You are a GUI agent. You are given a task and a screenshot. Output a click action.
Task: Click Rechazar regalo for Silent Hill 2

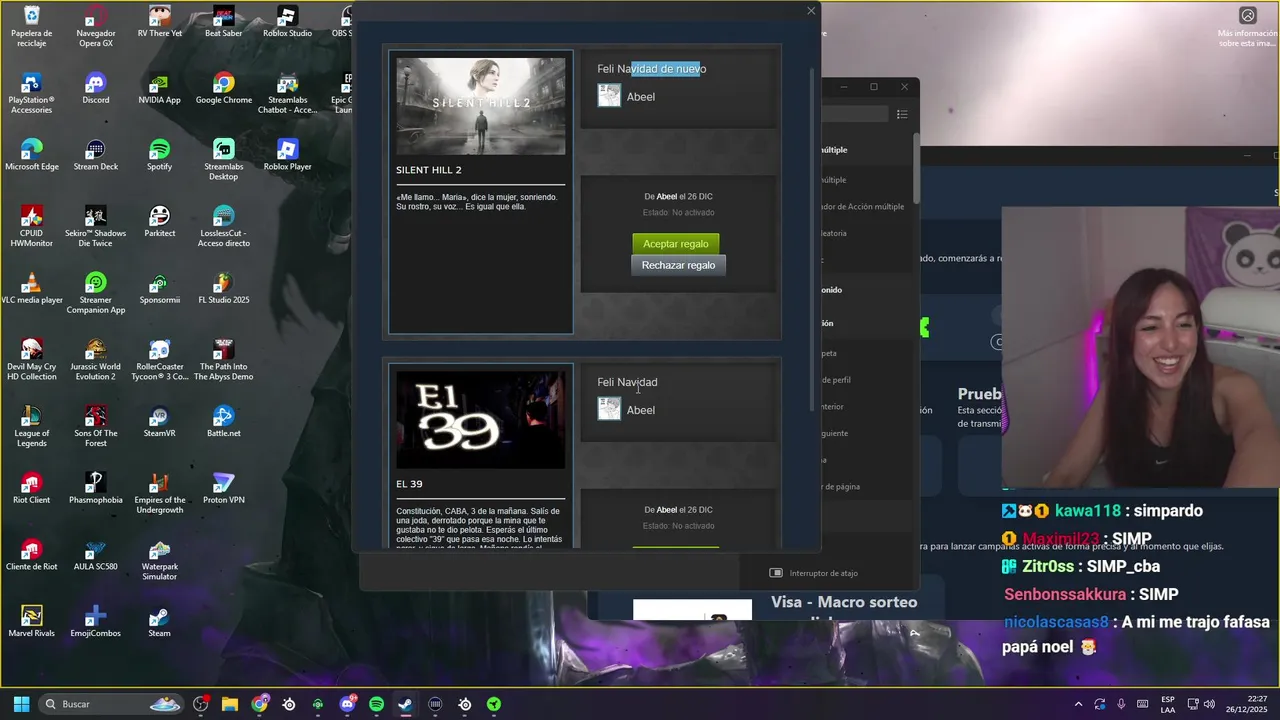(678, 265)
